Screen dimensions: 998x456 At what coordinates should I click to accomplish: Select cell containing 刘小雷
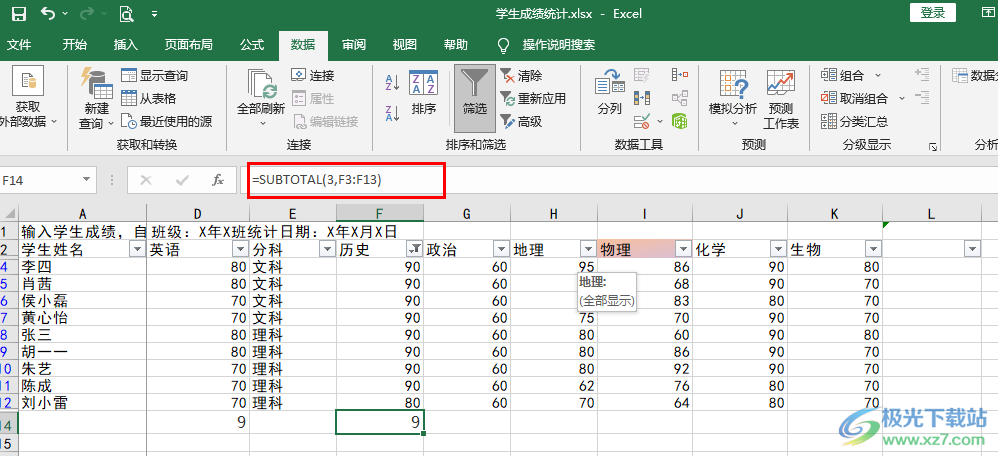click(x=83, y=403)
